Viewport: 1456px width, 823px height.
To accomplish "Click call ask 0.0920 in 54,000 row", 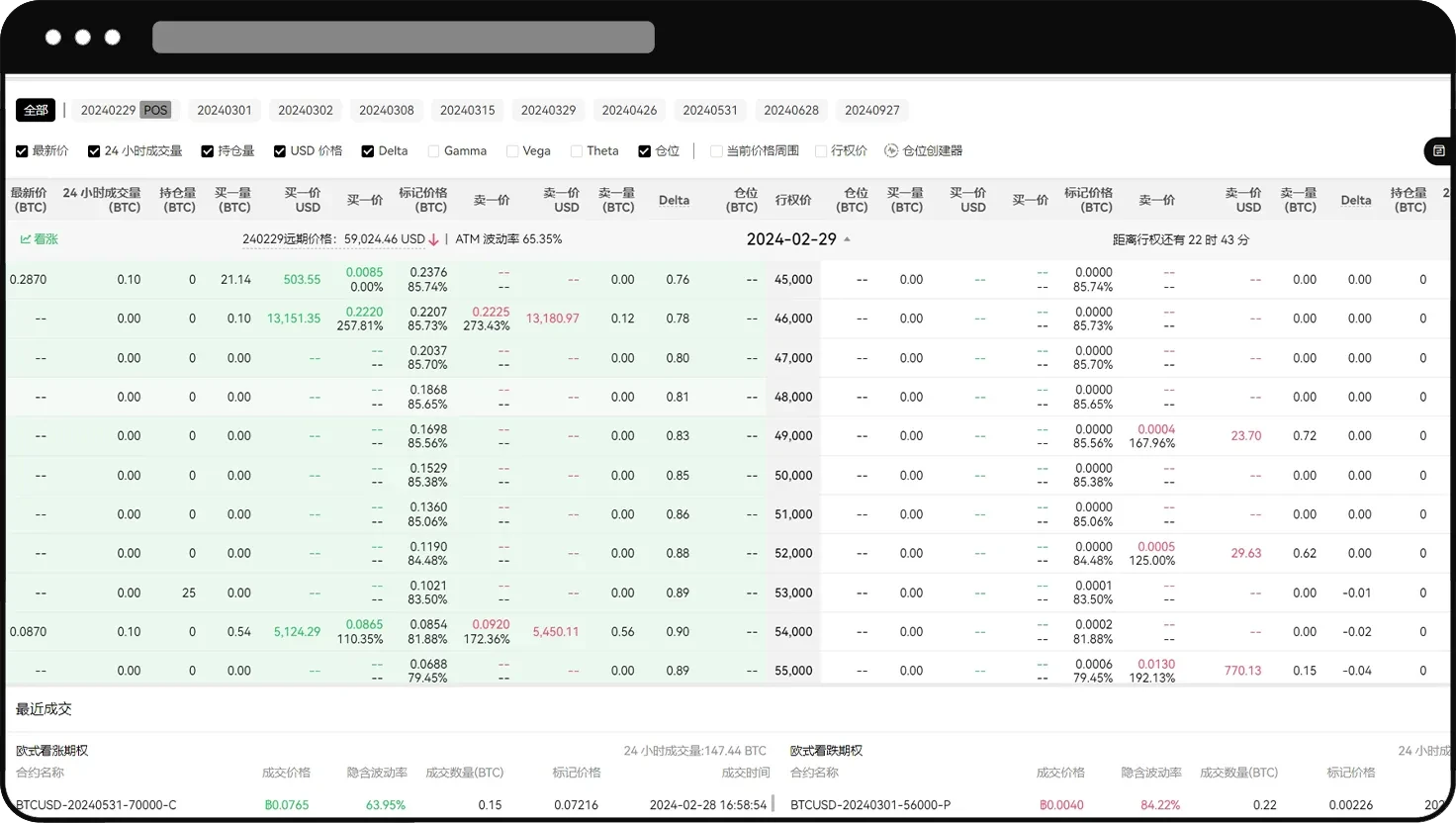I will (x=491, y=625).
